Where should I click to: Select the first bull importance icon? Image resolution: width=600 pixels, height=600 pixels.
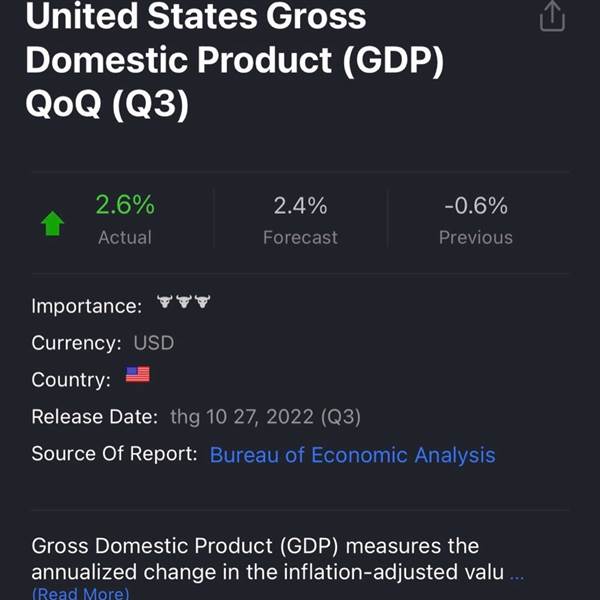(165, 302)
